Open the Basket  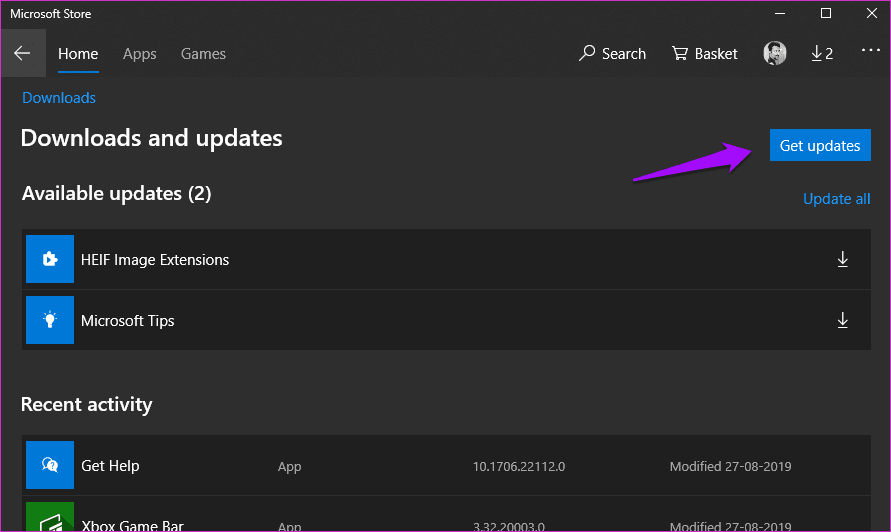[x=705, y=53]
